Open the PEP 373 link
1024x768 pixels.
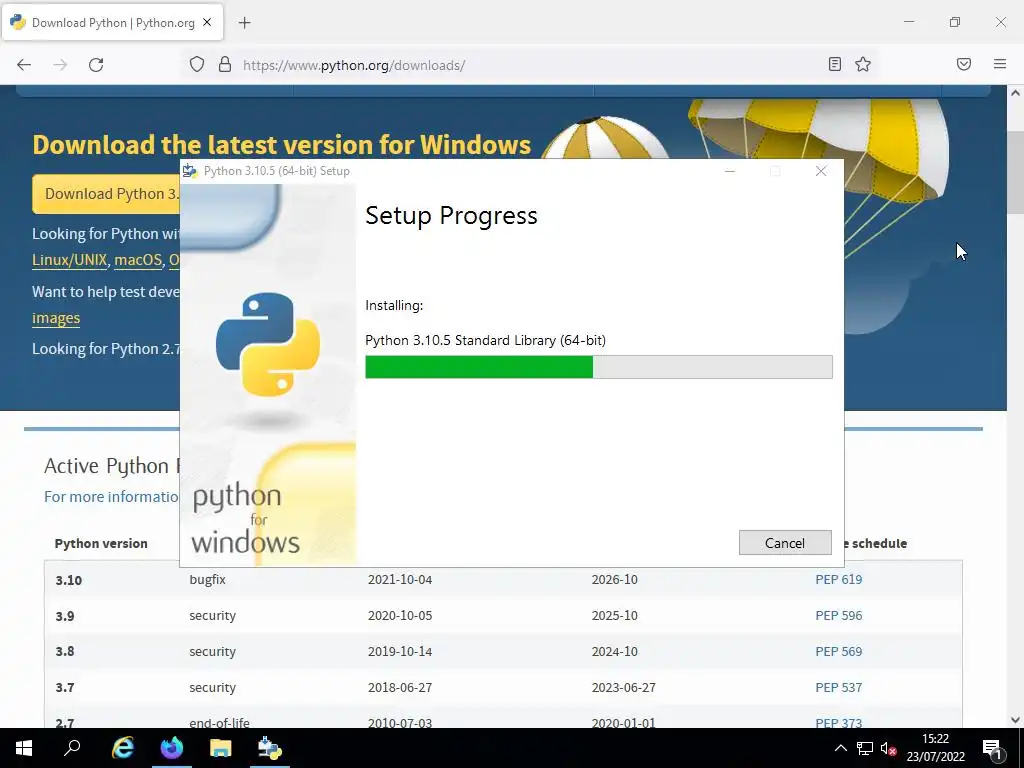click(x=839, y=722)
